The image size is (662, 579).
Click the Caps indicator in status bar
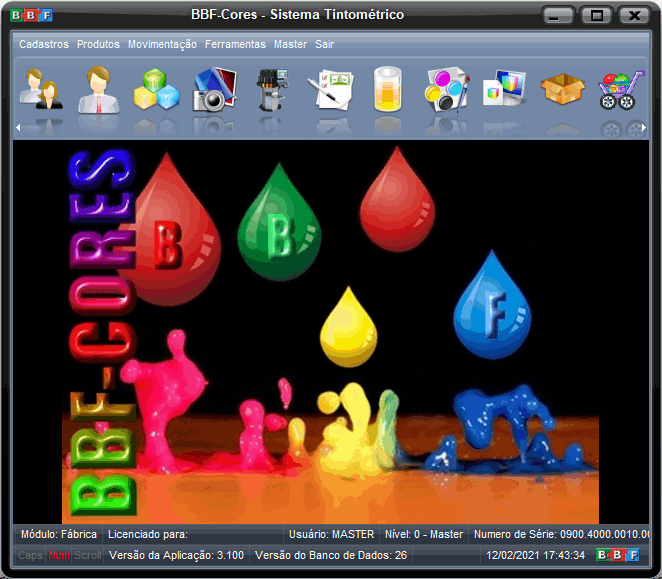(x=30, y=555)
